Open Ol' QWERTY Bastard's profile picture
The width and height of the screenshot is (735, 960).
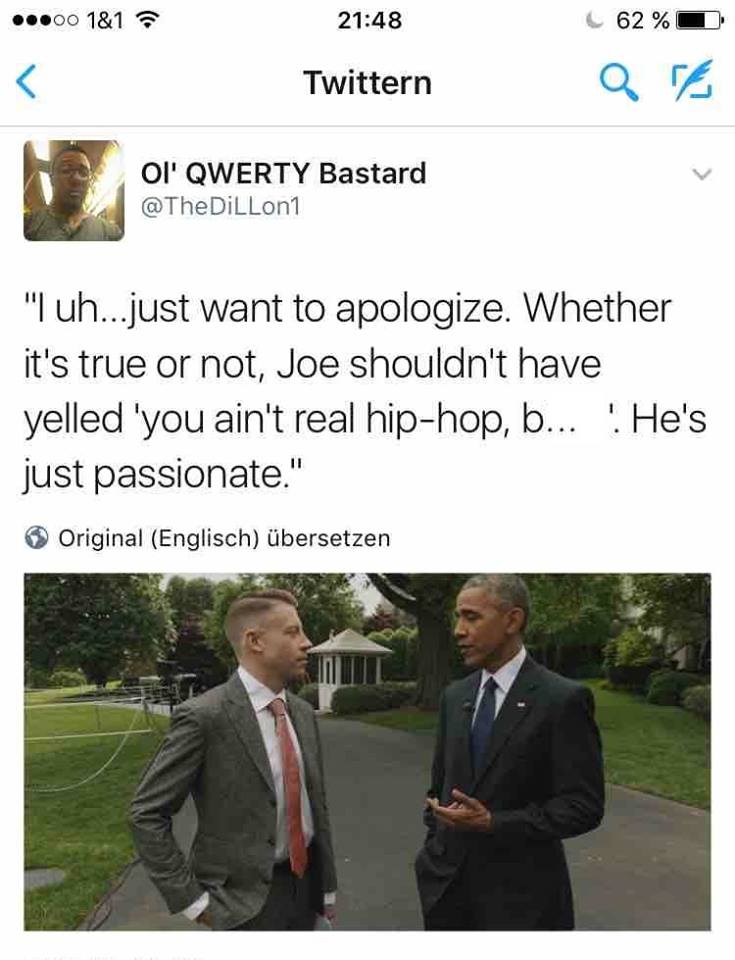pyautogui.click(x=74, y=190)
